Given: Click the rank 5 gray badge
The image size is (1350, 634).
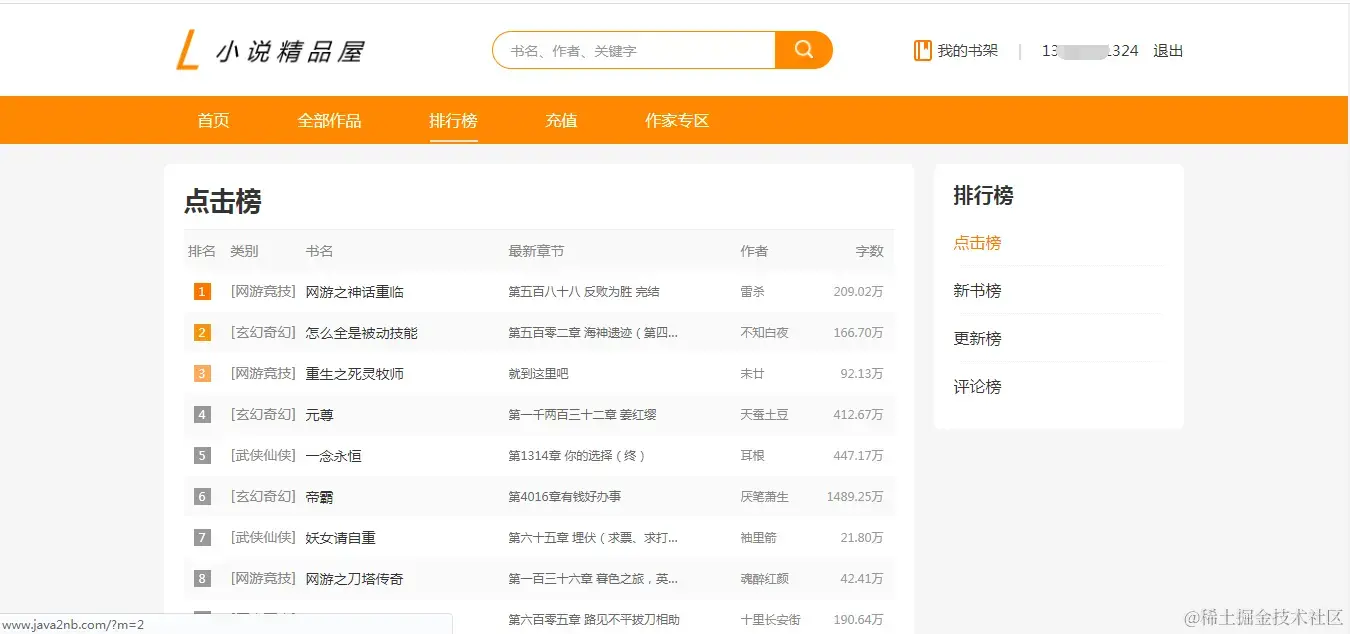Looking at the screenshot, I should [202, 456].
